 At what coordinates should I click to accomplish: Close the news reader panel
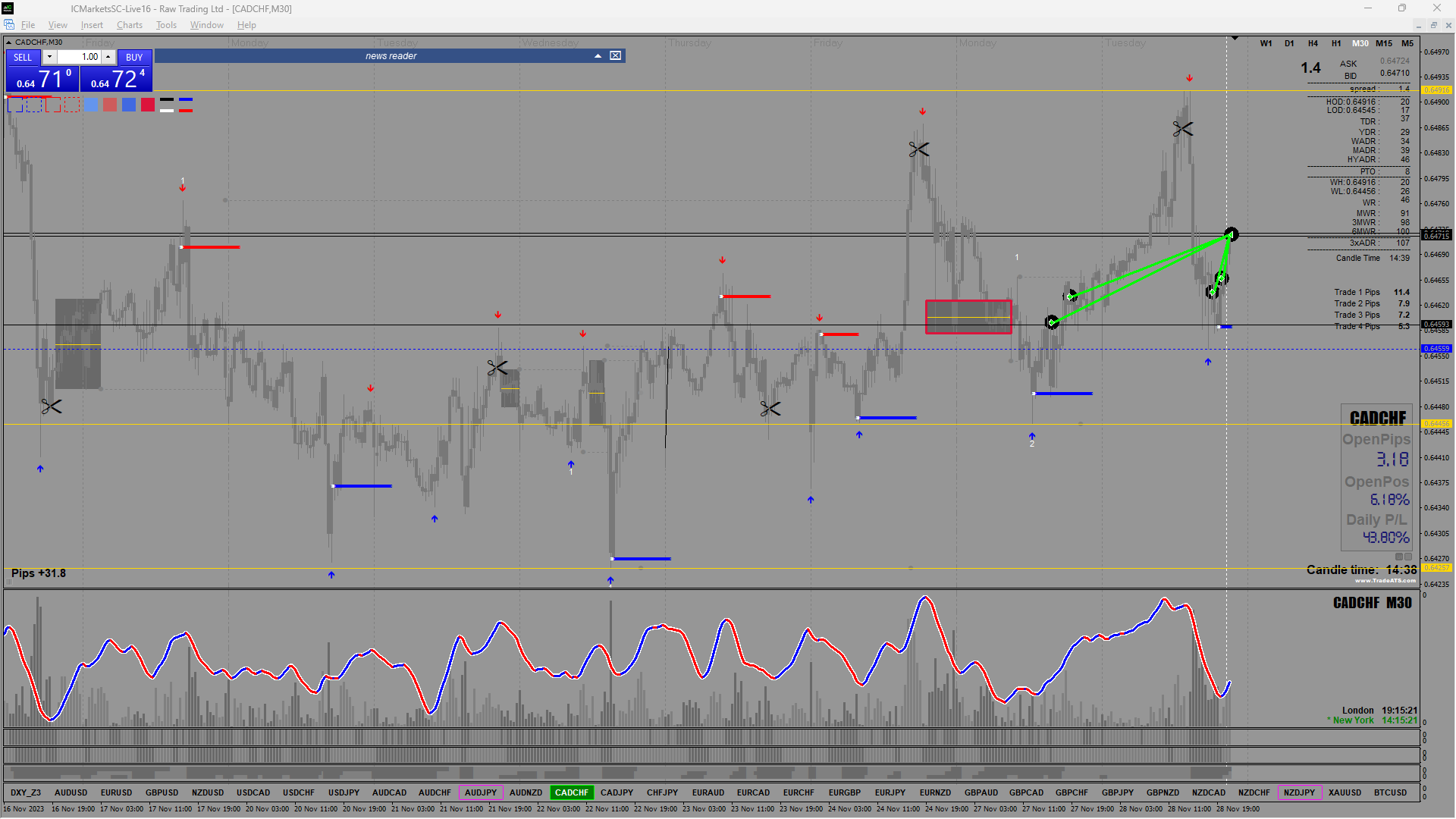coord(616,55)
